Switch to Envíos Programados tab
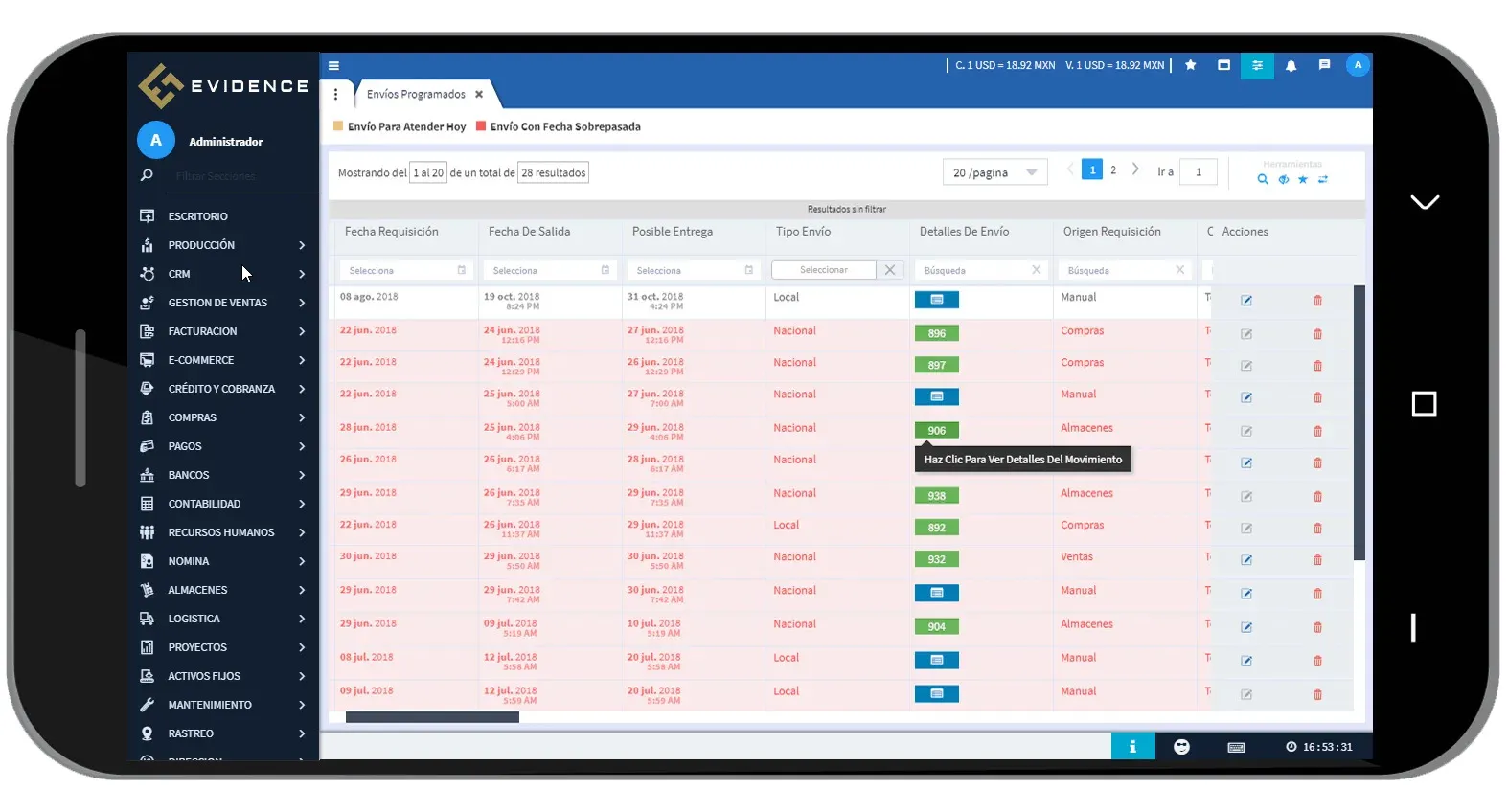Screen dimensions: 1508x812 [416, 94]
